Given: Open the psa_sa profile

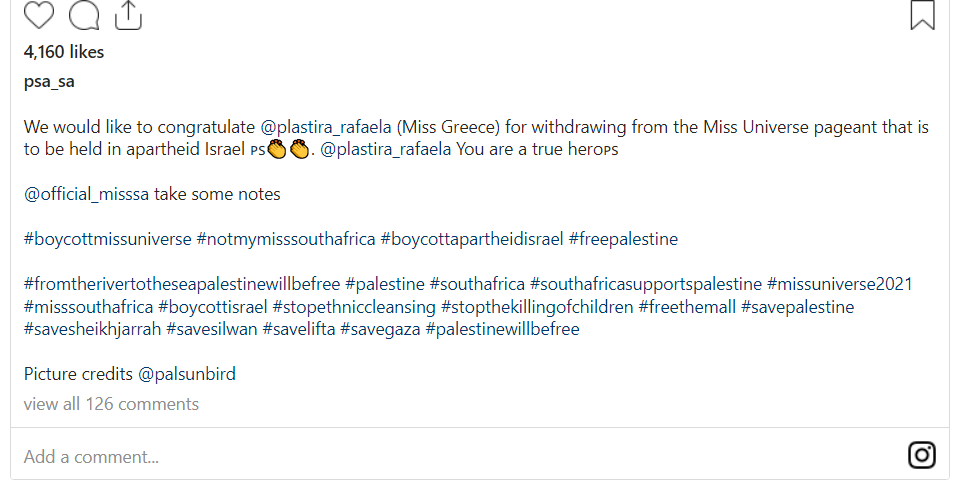Looking at the screenshot, I should coord(49,82).
